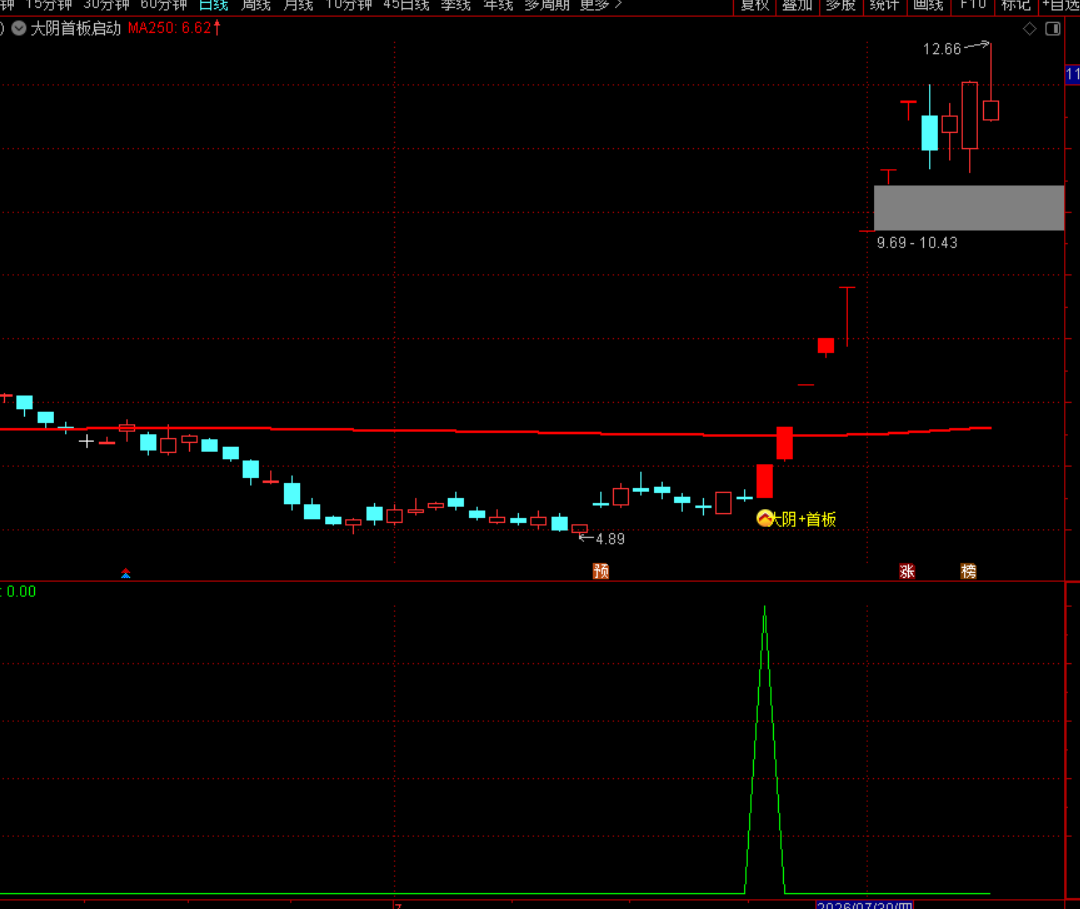Click the 叠加 overlay button
1080x909 pixels.
click(798, 6)
